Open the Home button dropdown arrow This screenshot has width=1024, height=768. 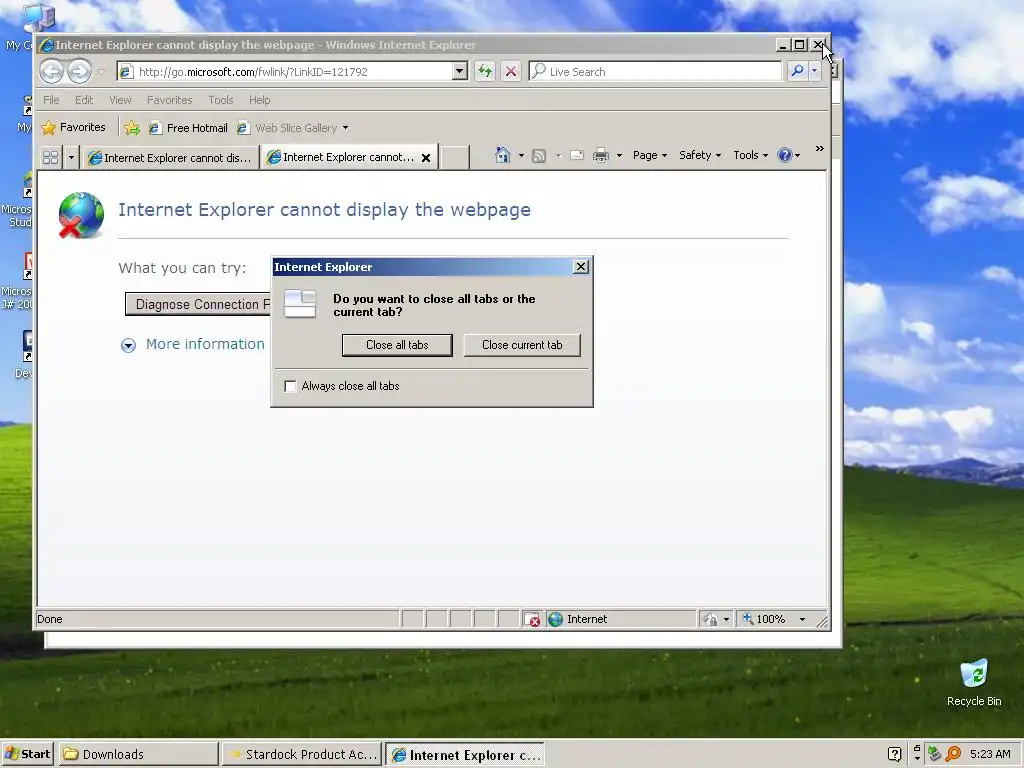pyautogui.click(x=521, y=155)
